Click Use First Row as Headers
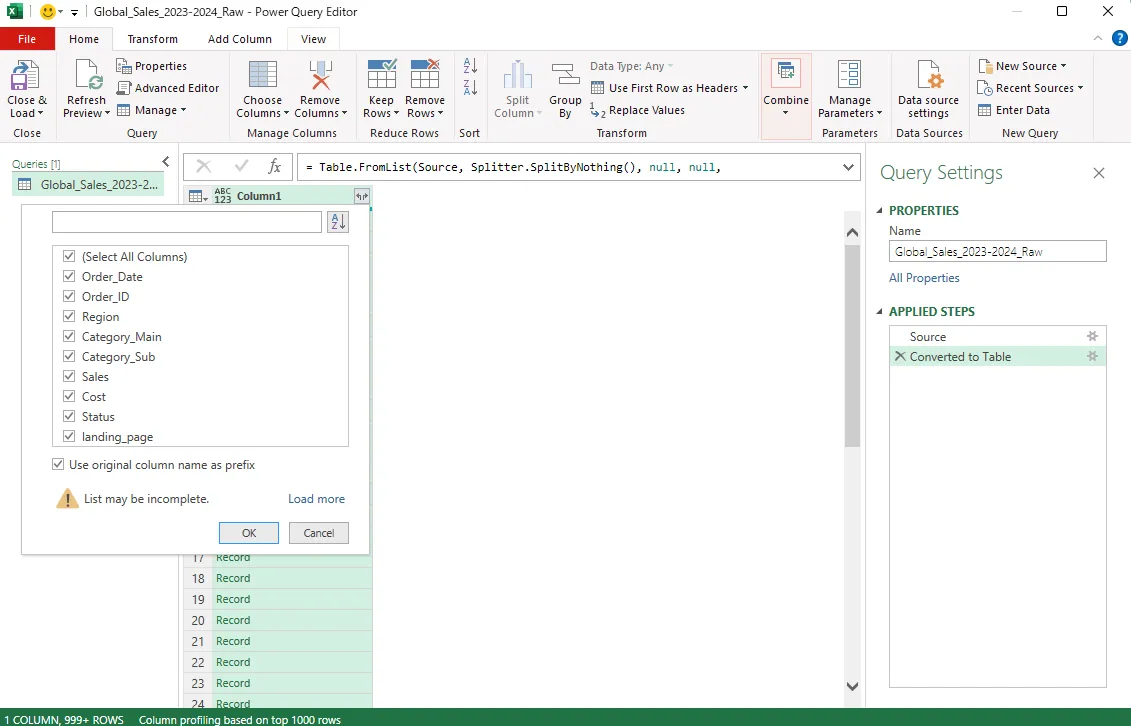 pyautogui.click(x=670, y=88)
